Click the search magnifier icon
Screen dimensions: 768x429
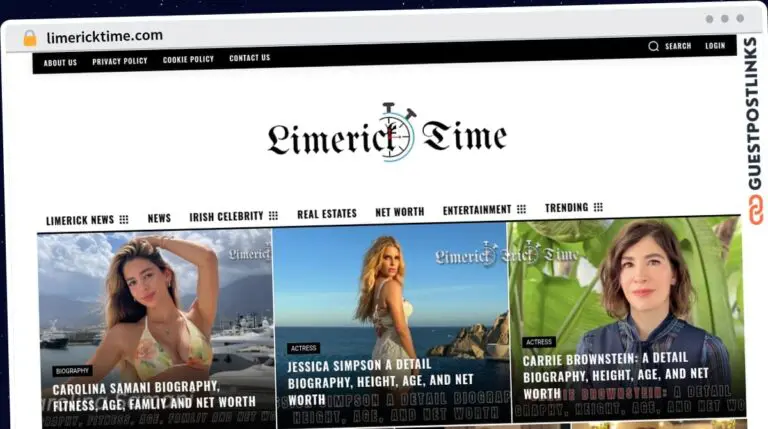click(653, 46)
